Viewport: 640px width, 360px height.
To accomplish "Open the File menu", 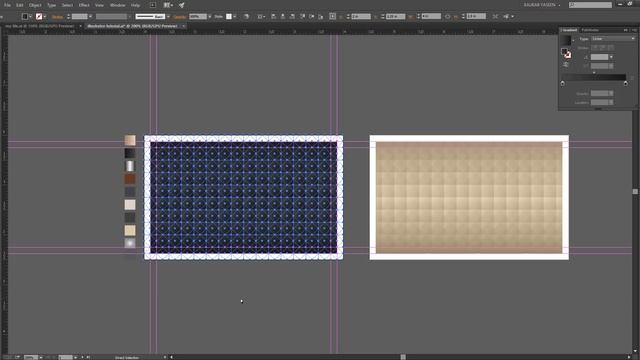I will pyautogui.click(x=7, y=5).
